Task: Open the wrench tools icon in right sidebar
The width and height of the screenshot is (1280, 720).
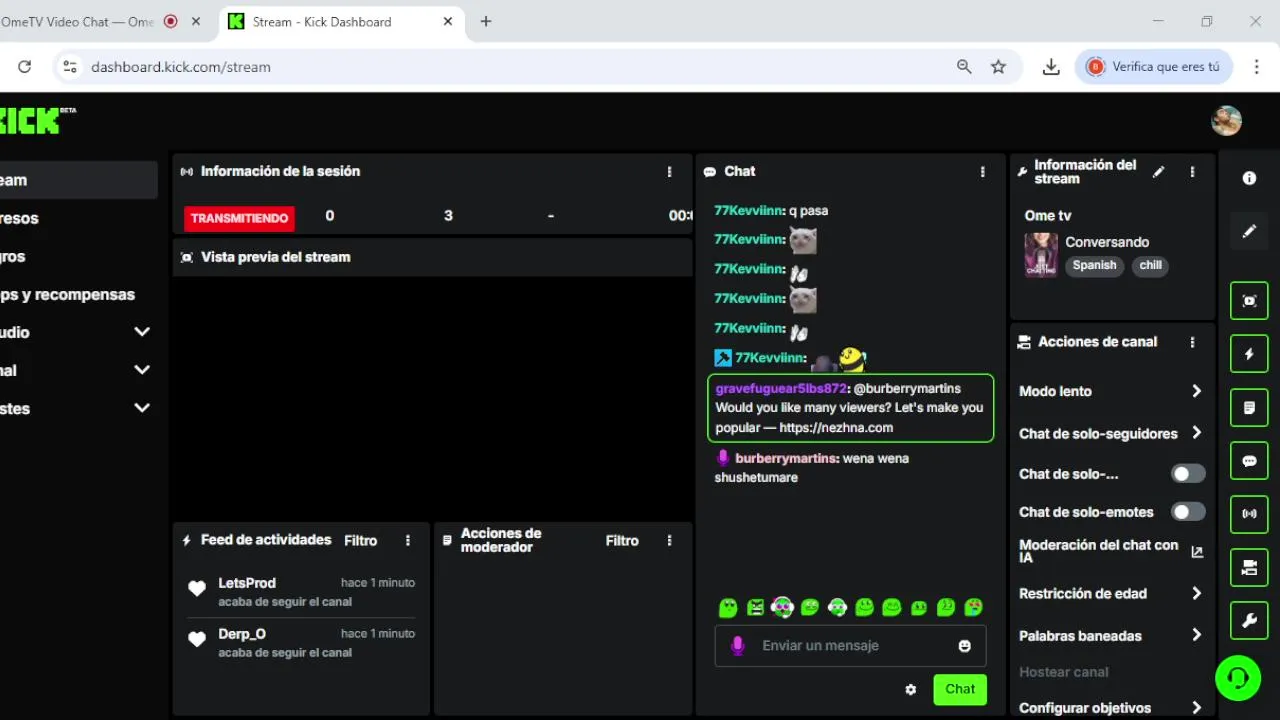Action: point(1249,621)
